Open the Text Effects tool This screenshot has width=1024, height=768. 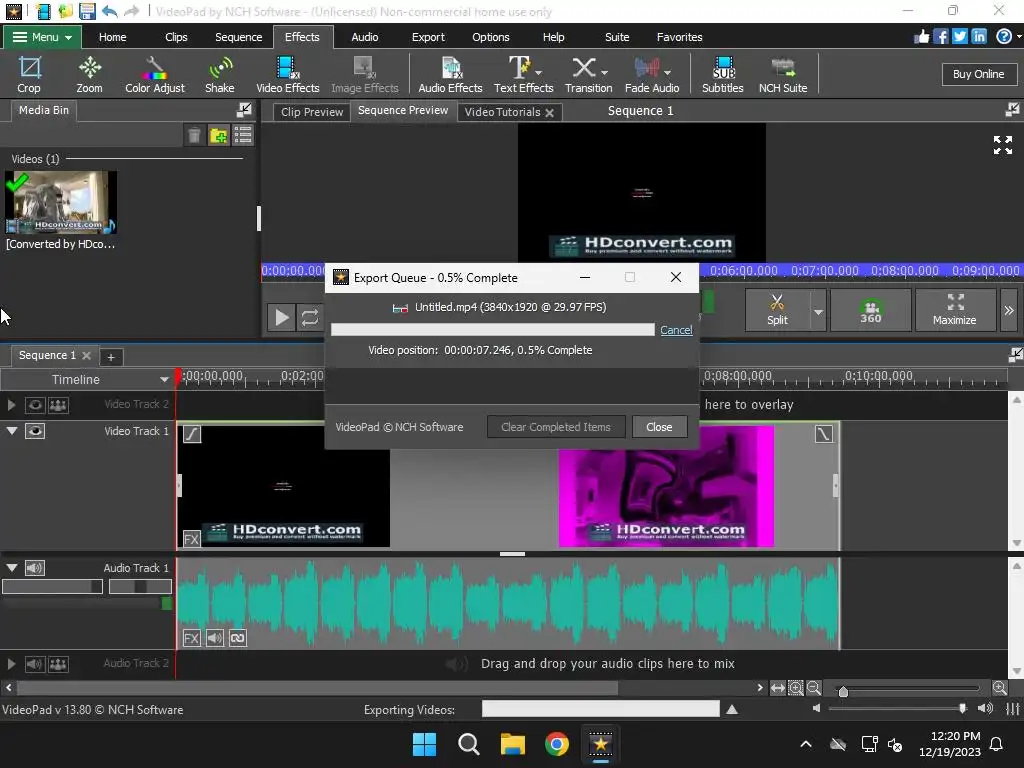coord(523,74)
